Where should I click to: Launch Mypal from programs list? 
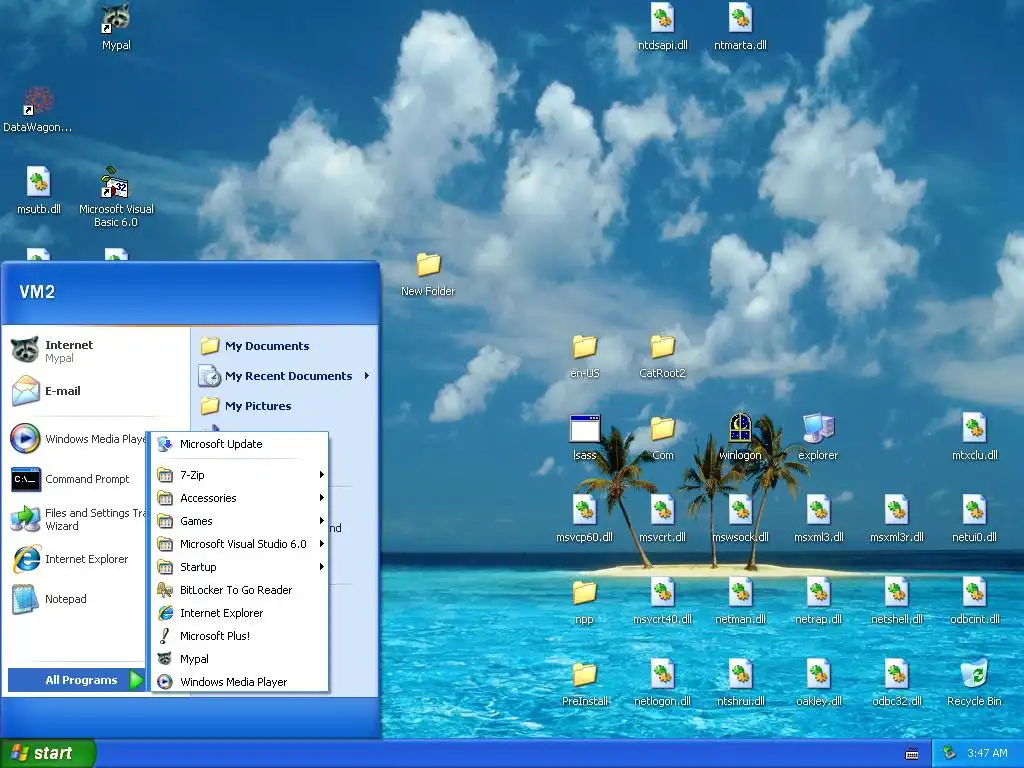pyautogui.click(x=240, y=659)
